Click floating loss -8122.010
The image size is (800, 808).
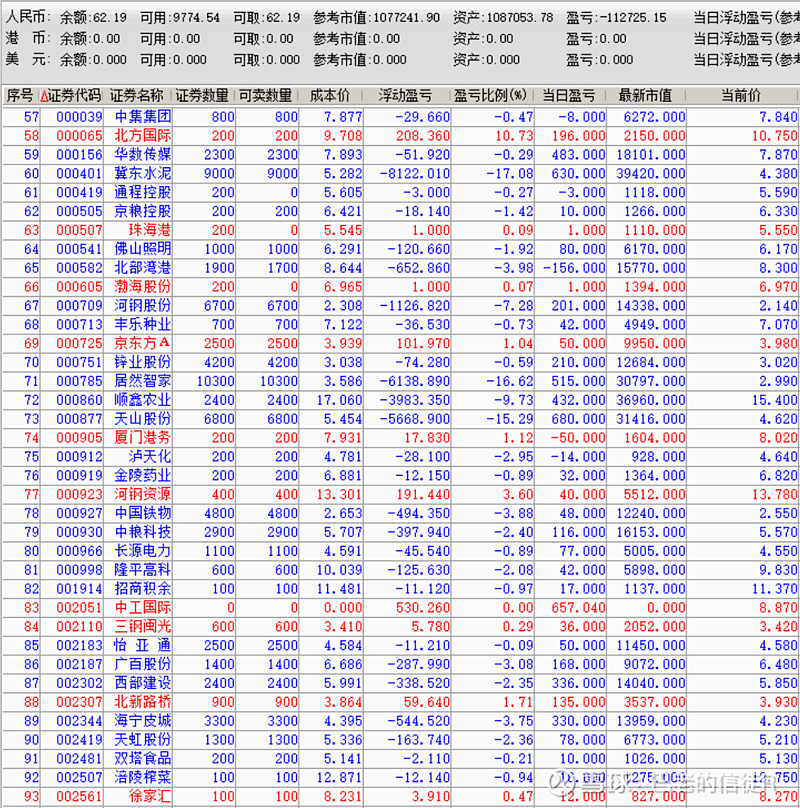(414, 174)
